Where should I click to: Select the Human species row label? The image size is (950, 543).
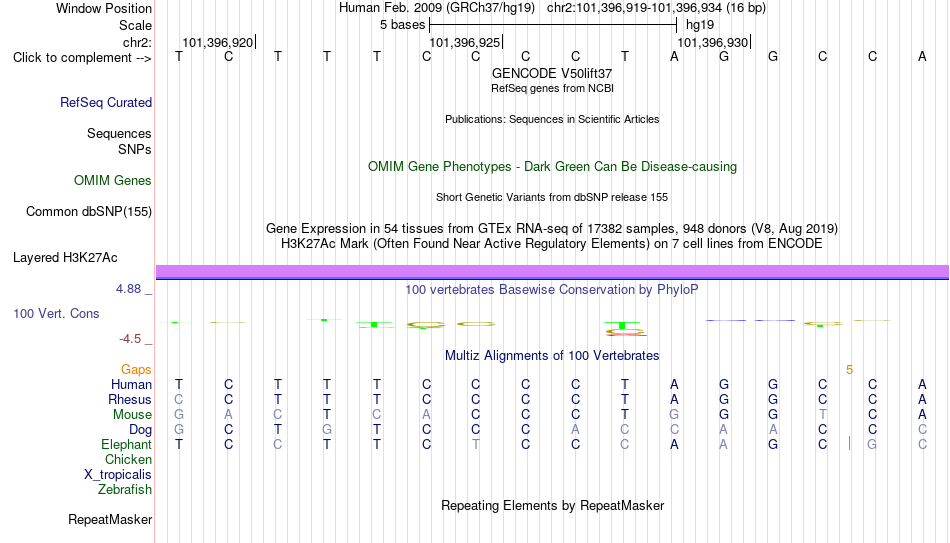click(x=131, y=385)
